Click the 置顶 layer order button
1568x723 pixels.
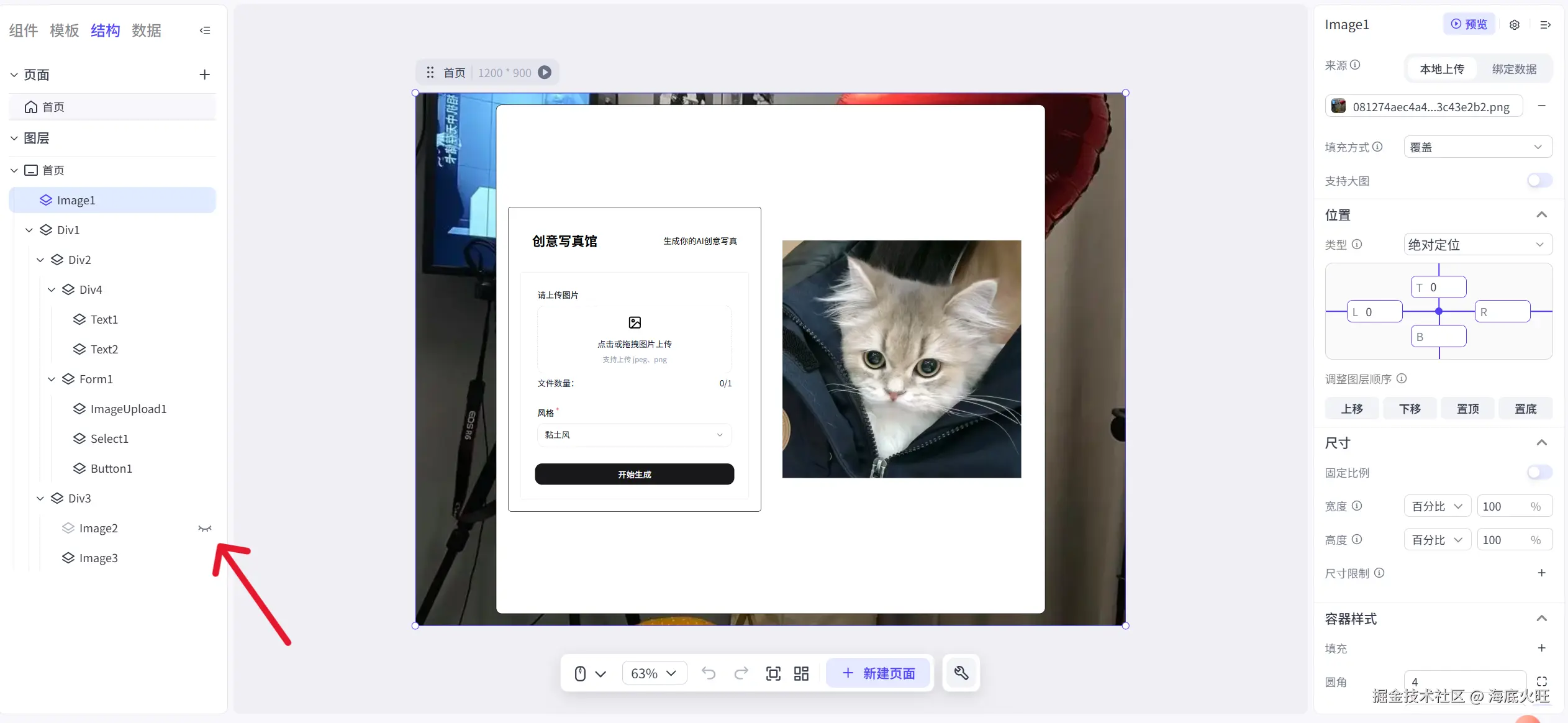pyautogui.click(x=1467, y=408)
